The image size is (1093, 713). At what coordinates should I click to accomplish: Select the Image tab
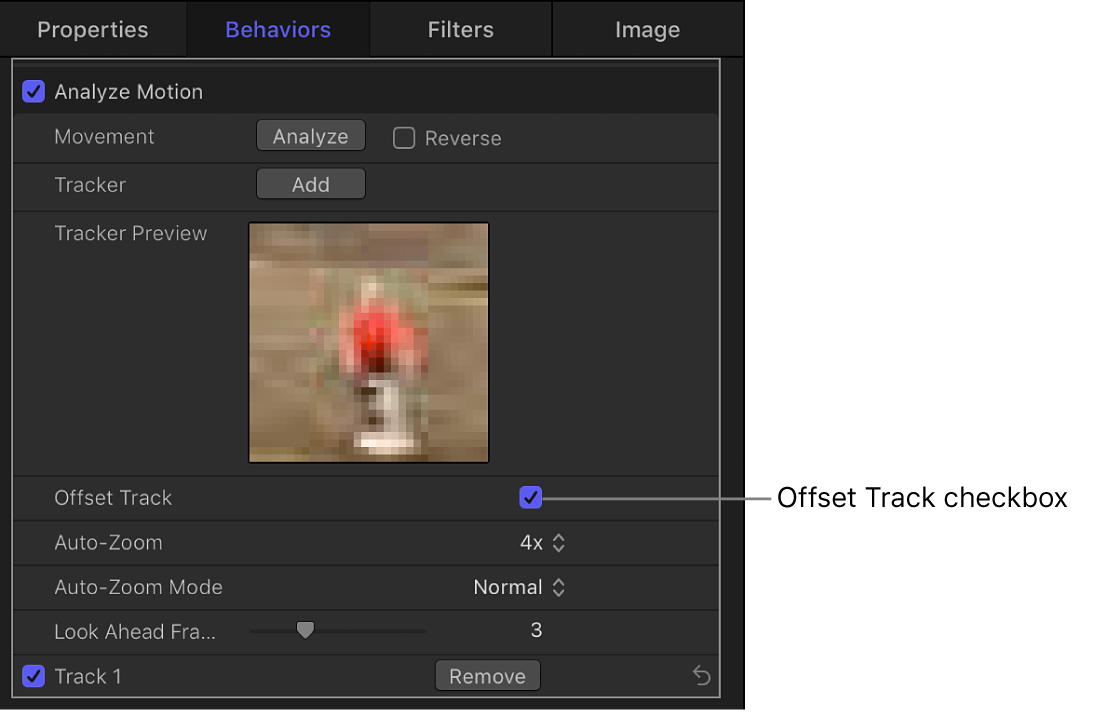point(647,30)
